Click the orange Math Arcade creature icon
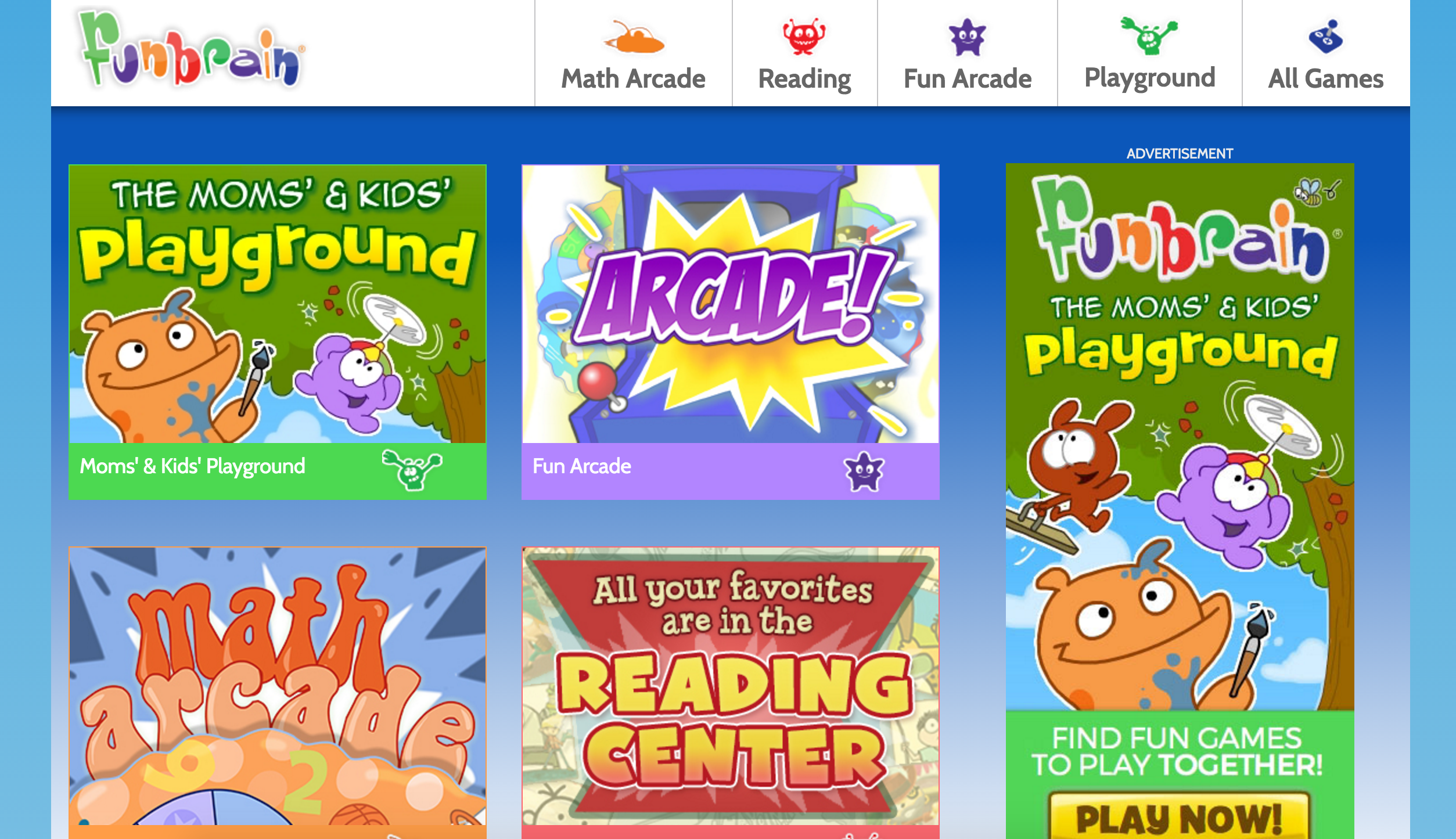The height and width of the screenshot is (839, 1456). (634, 37)
